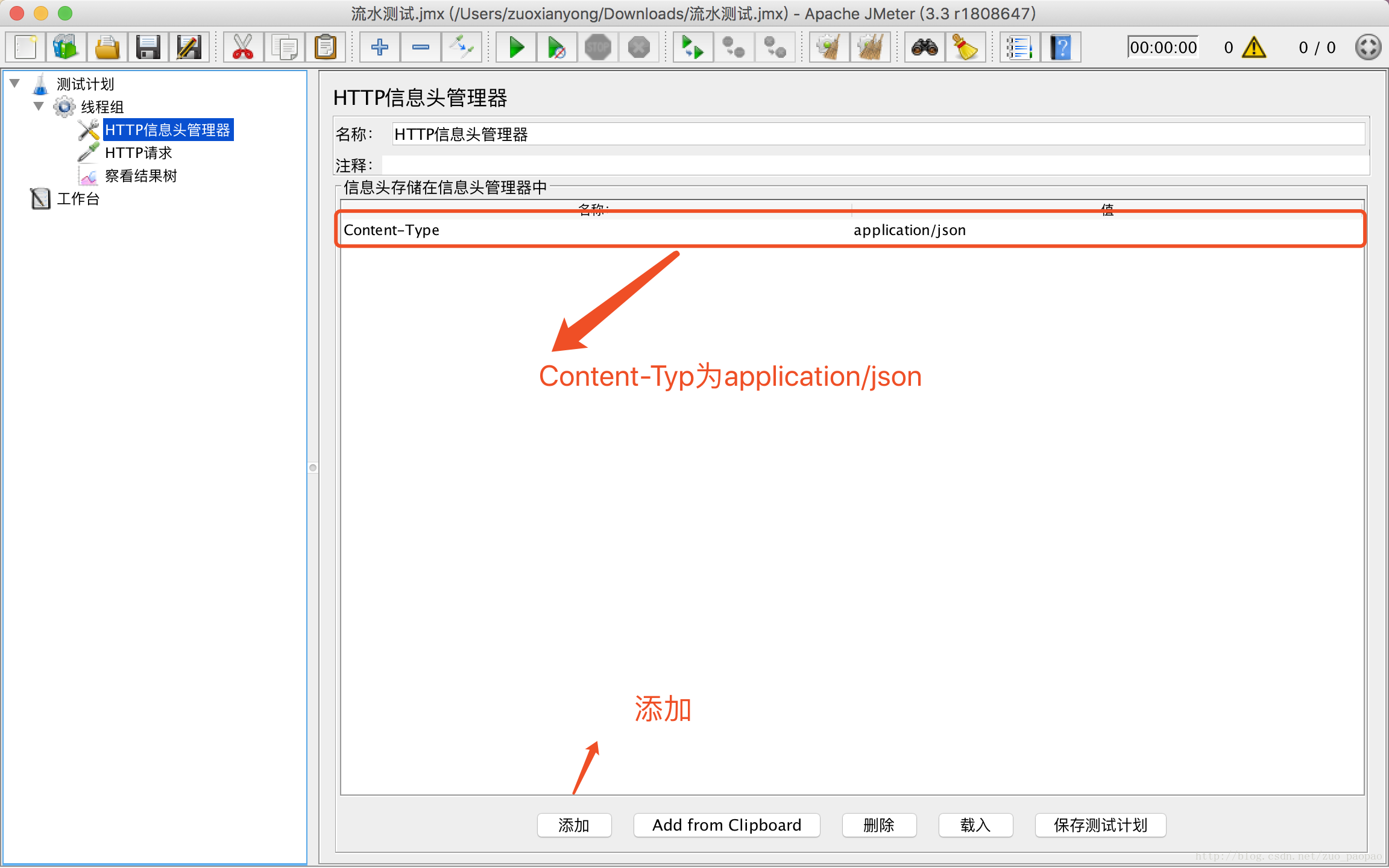Create a new test plan with New icon
The height and width of the screenshot is (868, 1389).
point(26,47)
